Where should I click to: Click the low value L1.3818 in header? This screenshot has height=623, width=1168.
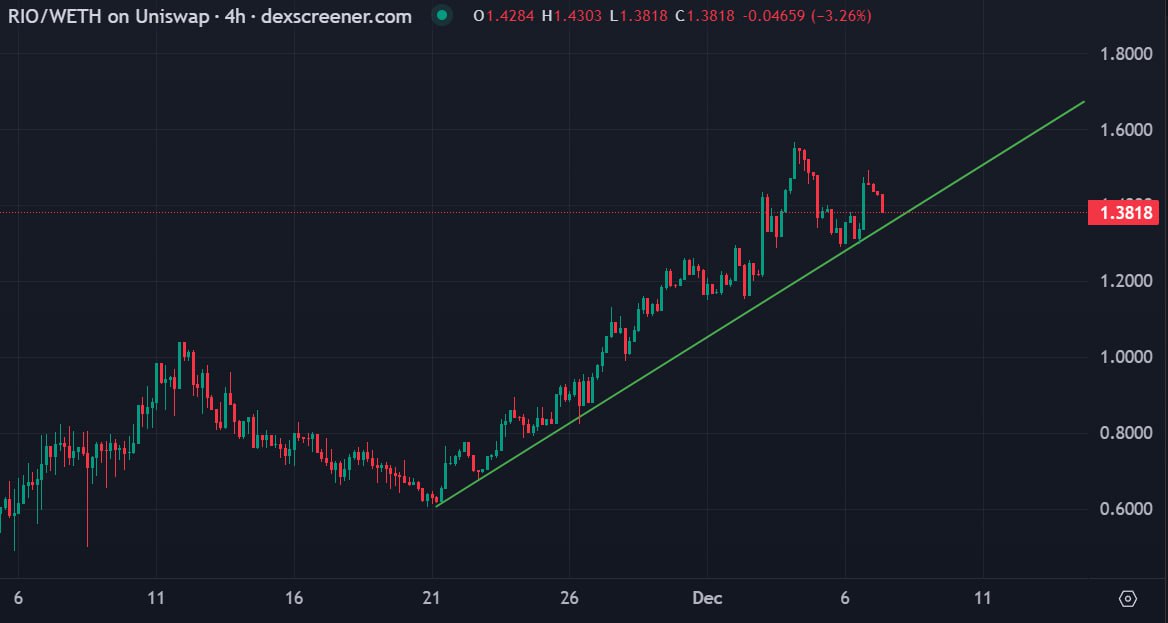pos(638,16)
